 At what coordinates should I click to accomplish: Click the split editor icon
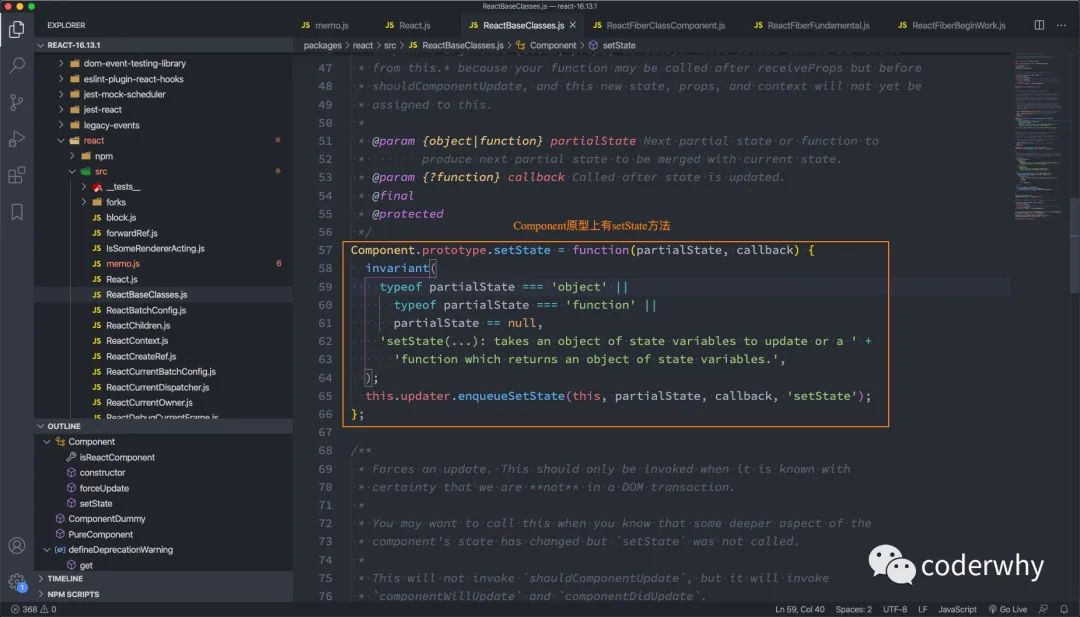pos(1039,25)
